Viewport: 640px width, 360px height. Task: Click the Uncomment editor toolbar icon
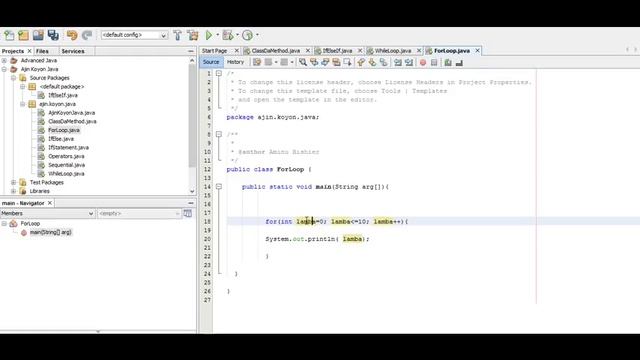pyautogui.click(x=459, y=62)
